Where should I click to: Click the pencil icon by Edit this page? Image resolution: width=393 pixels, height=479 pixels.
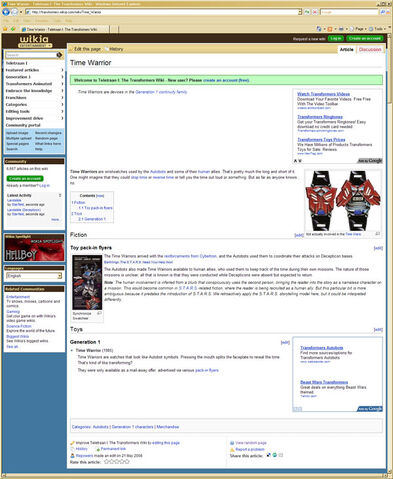coord(71,49)
